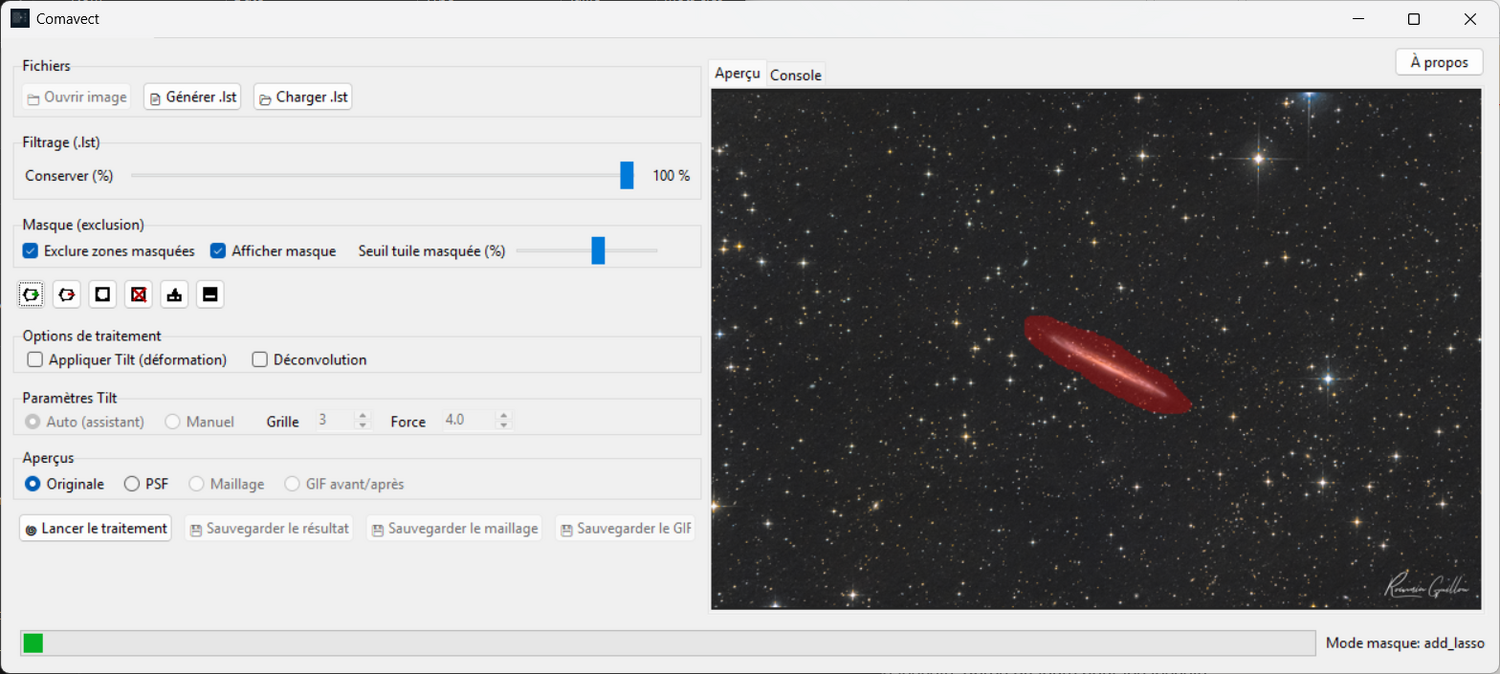This screenshot has width=1500, height=674.
Task: Select the remove-lasso mask tool with red arrow
Action: [67, 294]
